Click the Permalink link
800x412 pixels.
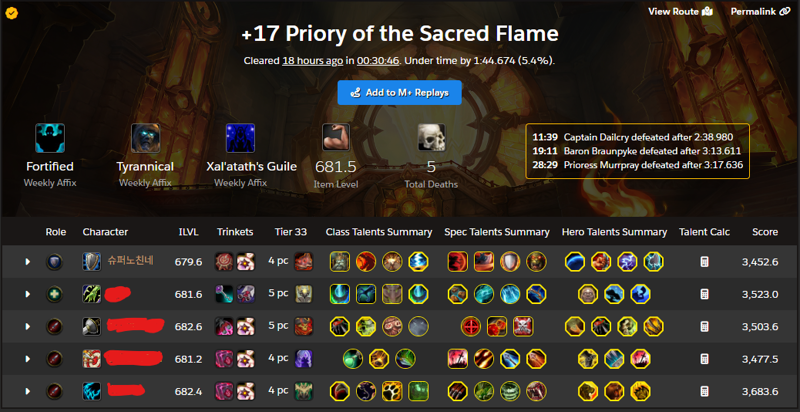760,11
